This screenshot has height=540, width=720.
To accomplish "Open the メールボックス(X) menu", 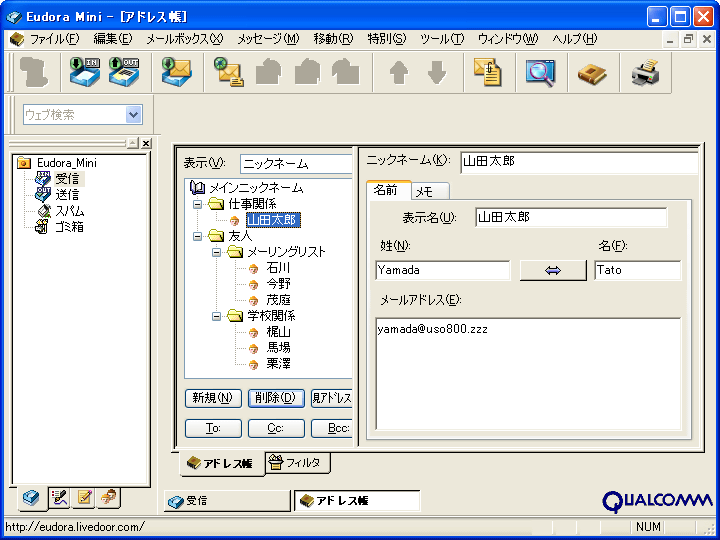I will point(185,39).
